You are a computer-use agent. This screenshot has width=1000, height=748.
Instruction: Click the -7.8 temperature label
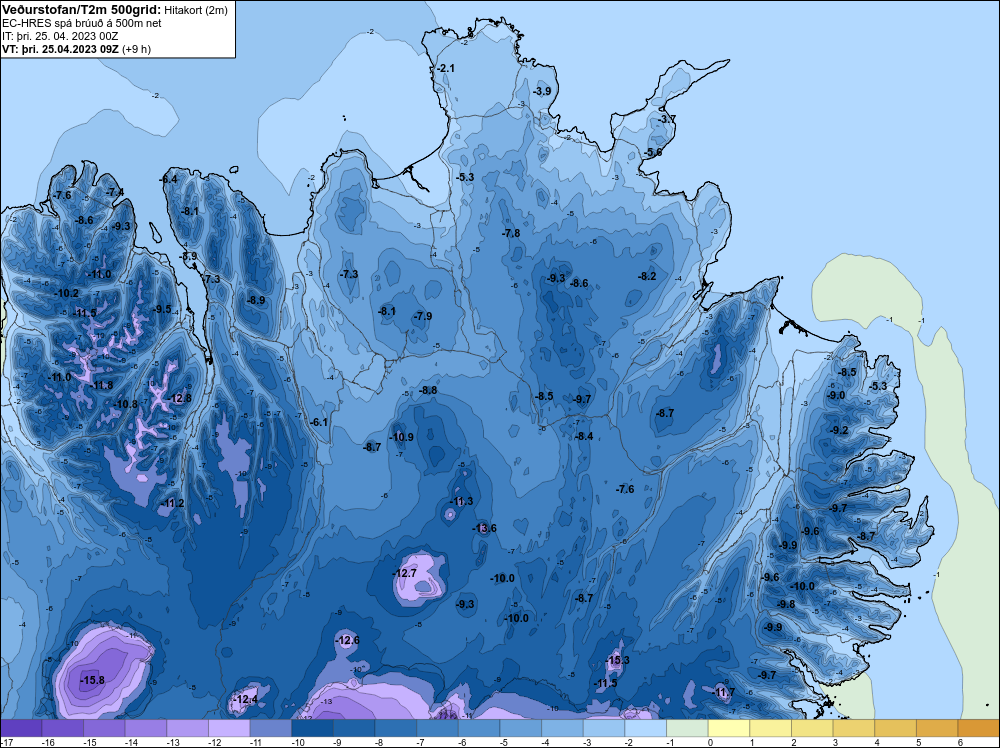(x=510, y=233)
